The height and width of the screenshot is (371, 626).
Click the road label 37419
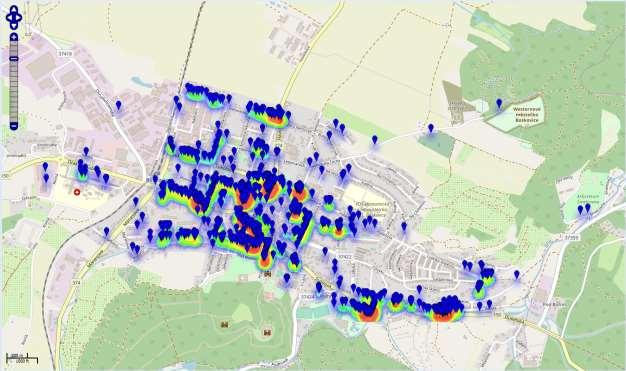click(65, 53)
